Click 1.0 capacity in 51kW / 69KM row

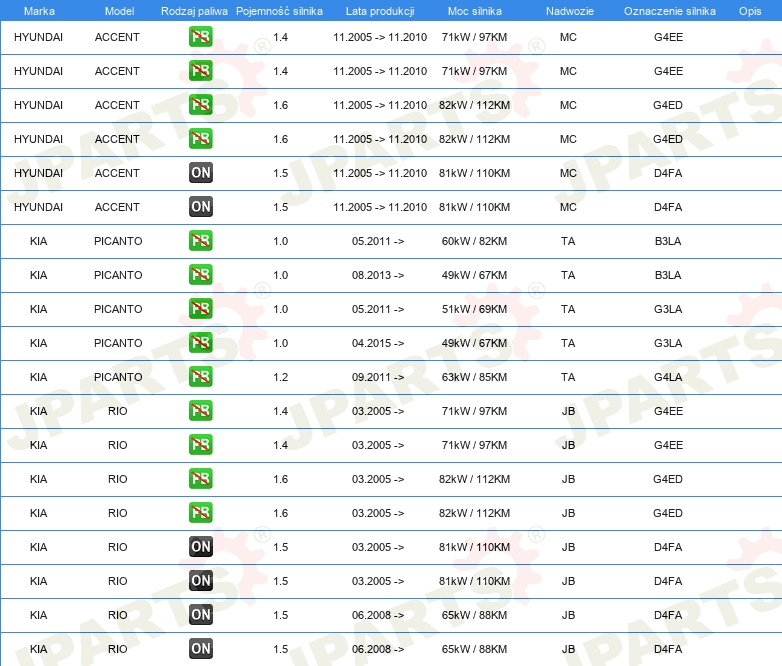click(x=280, y=309)
